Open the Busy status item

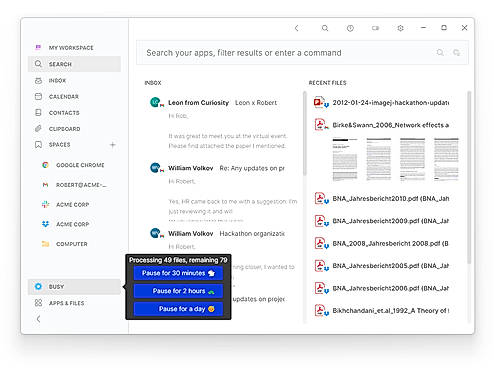coord(74,287)
